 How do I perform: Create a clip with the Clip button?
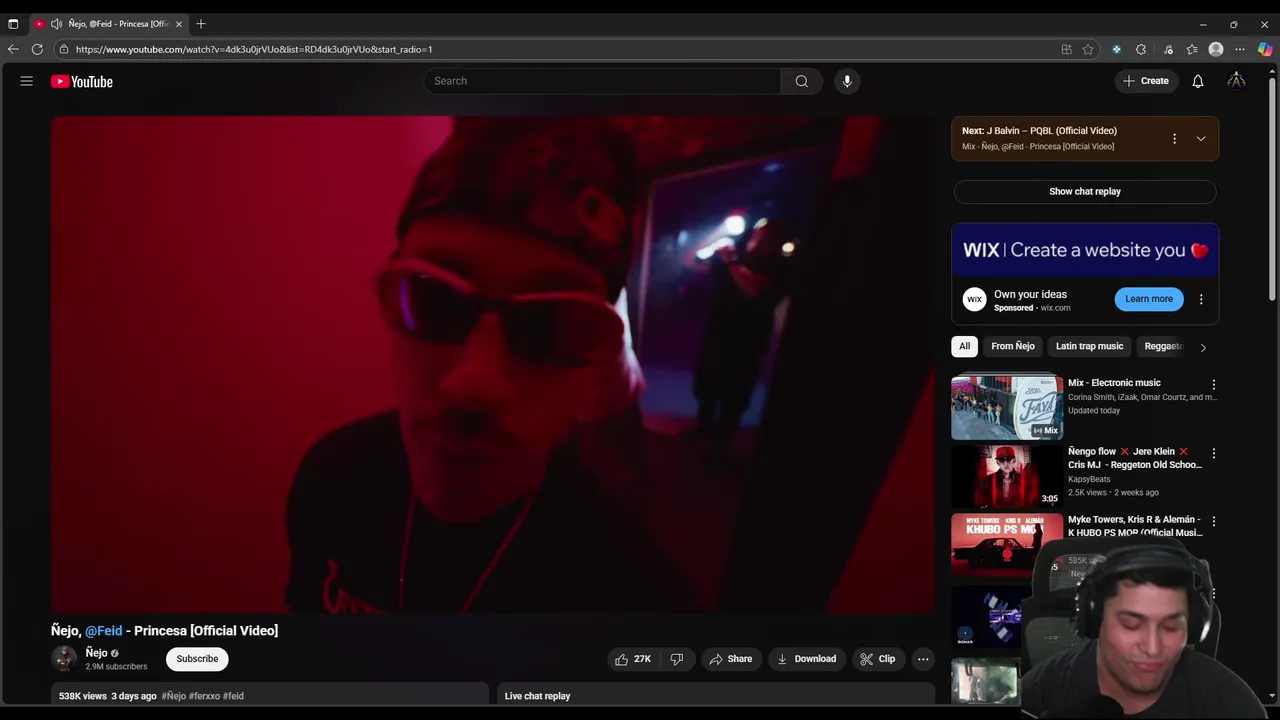[x=877, y=659]
